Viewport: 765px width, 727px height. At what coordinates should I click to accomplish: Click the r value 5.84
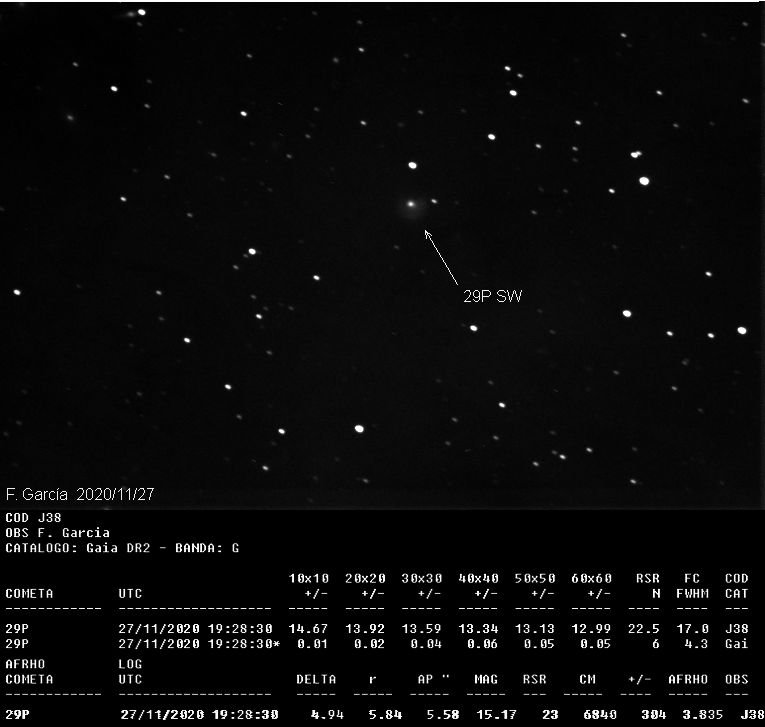(385, 714)
